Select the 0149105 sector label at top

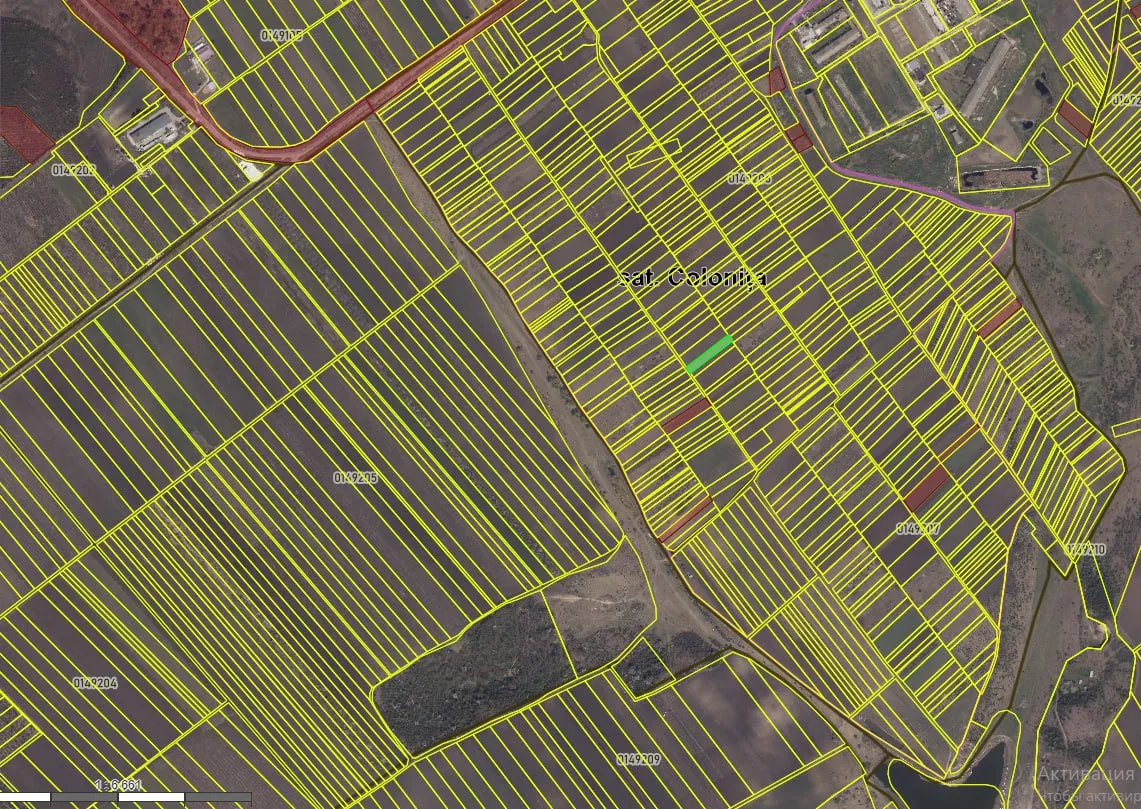click(281, 34)
